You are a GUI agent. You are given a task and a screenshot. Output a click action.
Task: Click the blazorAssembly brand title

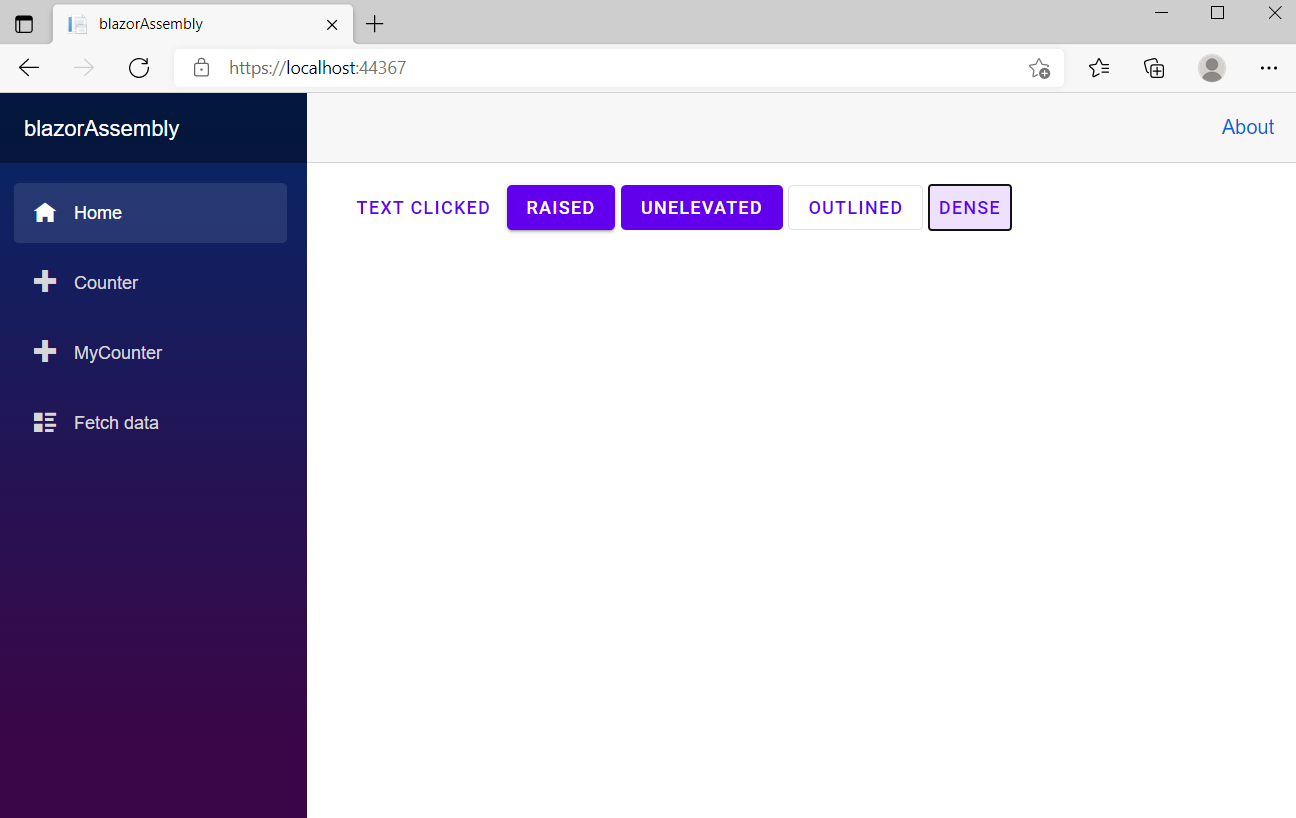tap(102, 128)
